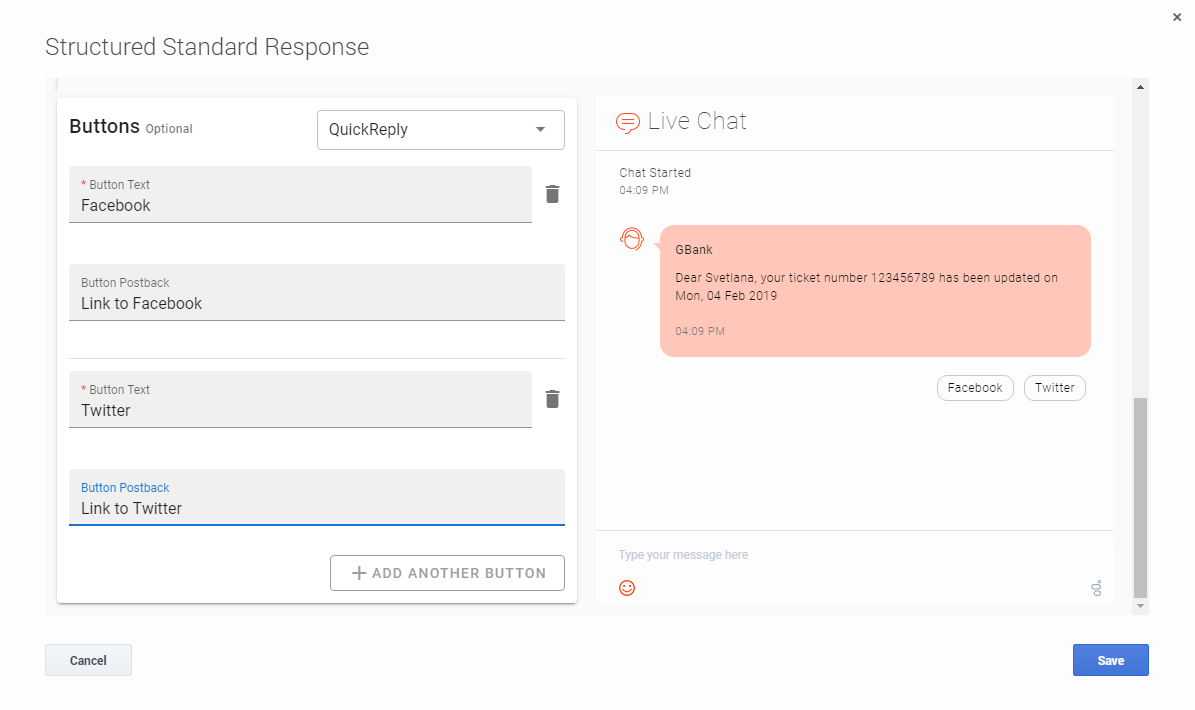Click the chat options icon at bottom right
This screenshot has width=1195, height=710.
coord(1096,588)
